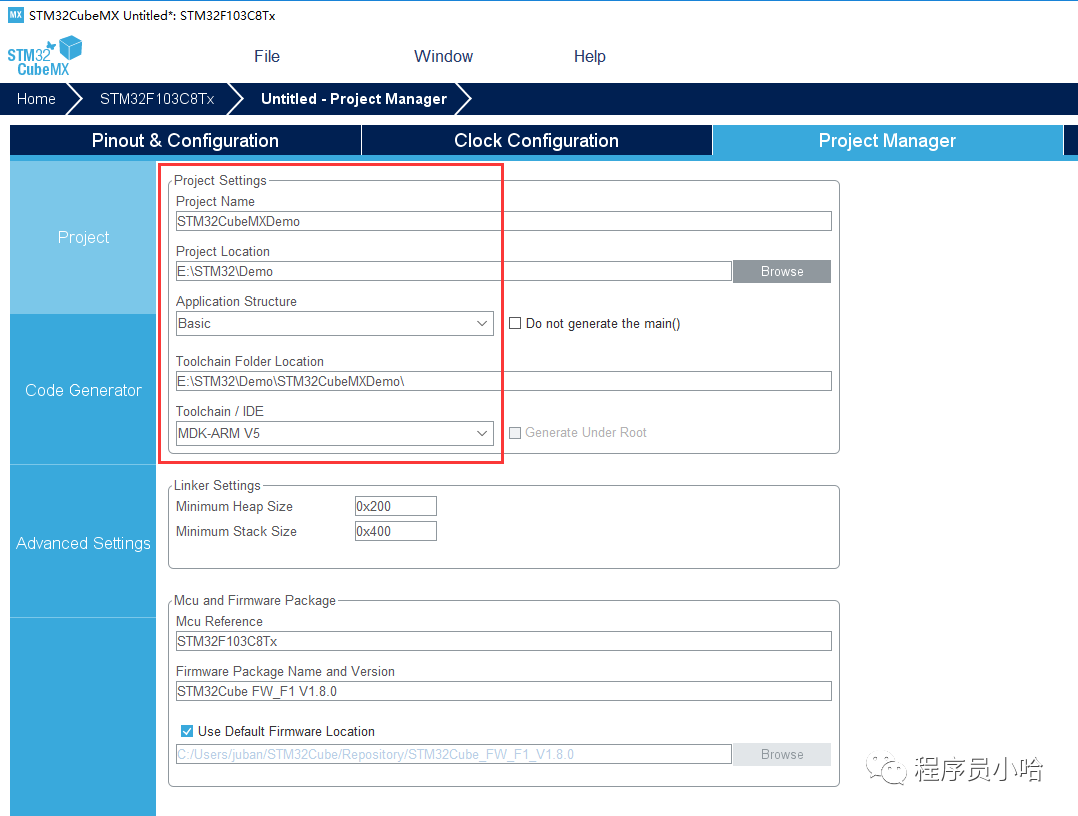Click the STM32CubeMX logo icon

[44, 56]
